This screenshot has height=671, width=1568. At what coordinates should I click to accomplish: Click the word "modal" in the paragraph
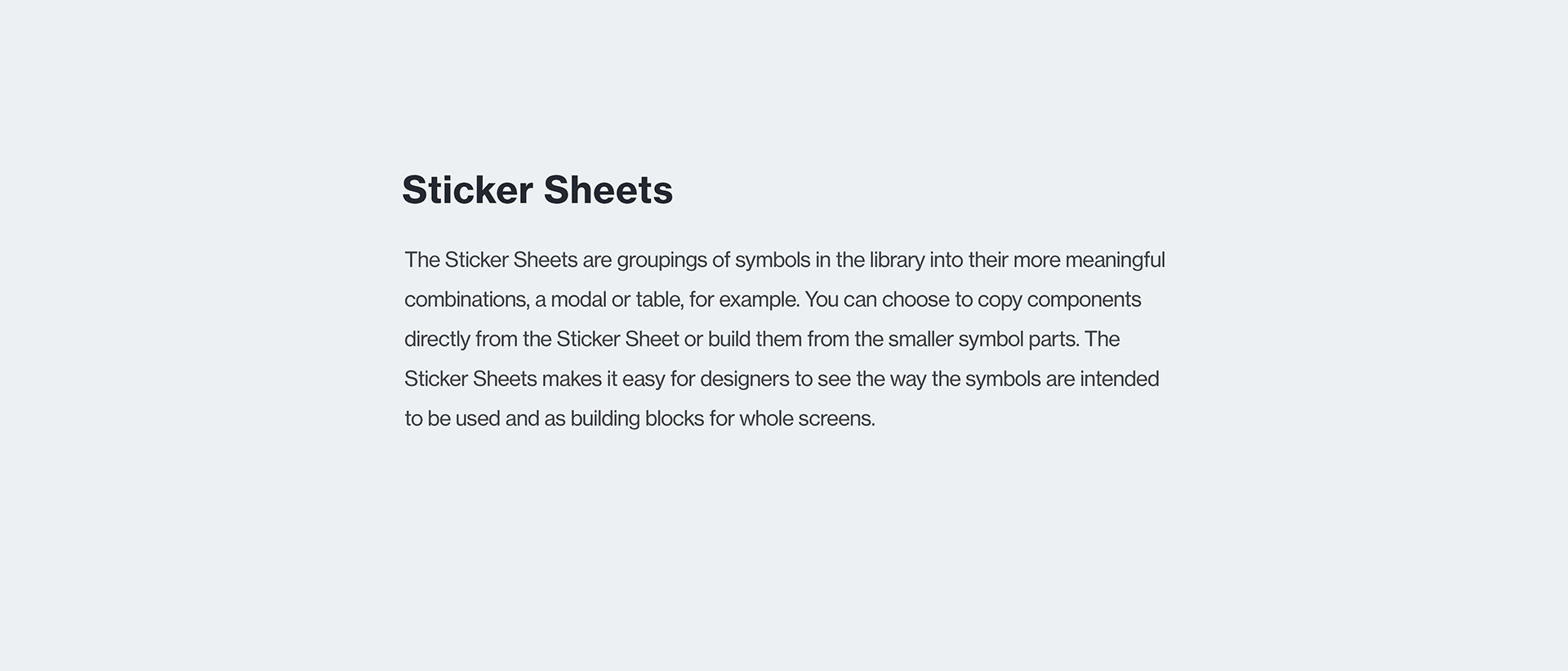(578, 300)
